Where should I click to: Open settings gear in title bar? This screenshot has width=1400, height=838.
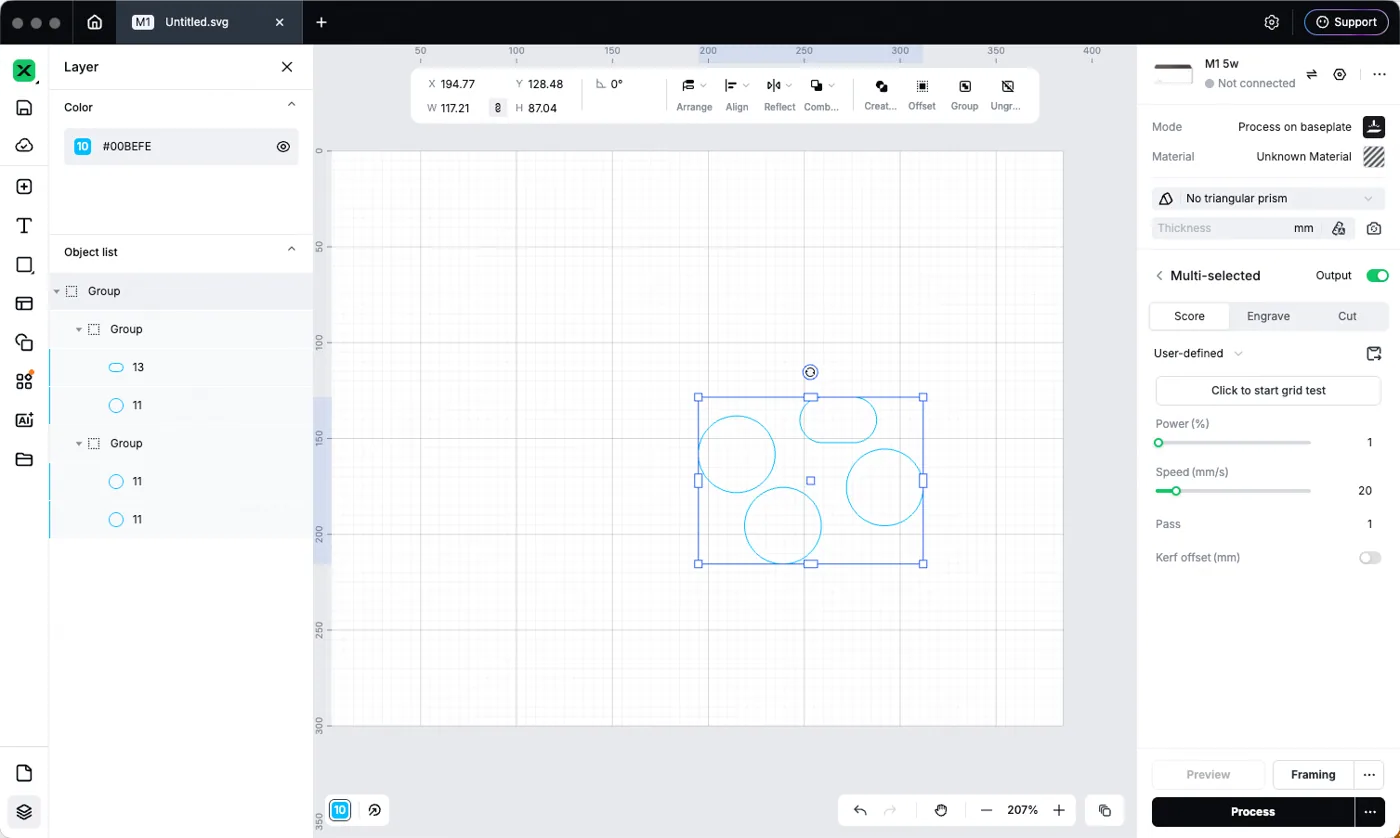tap(1272, 22)
